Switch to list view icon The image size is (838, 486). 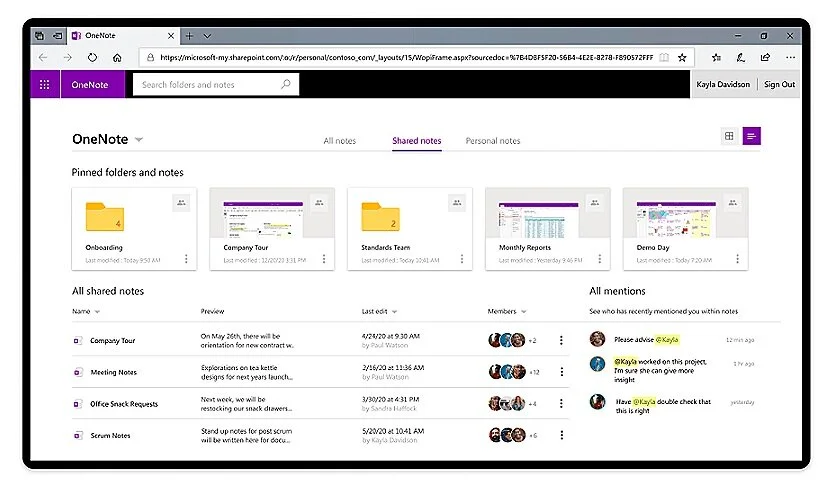(751, 136)
